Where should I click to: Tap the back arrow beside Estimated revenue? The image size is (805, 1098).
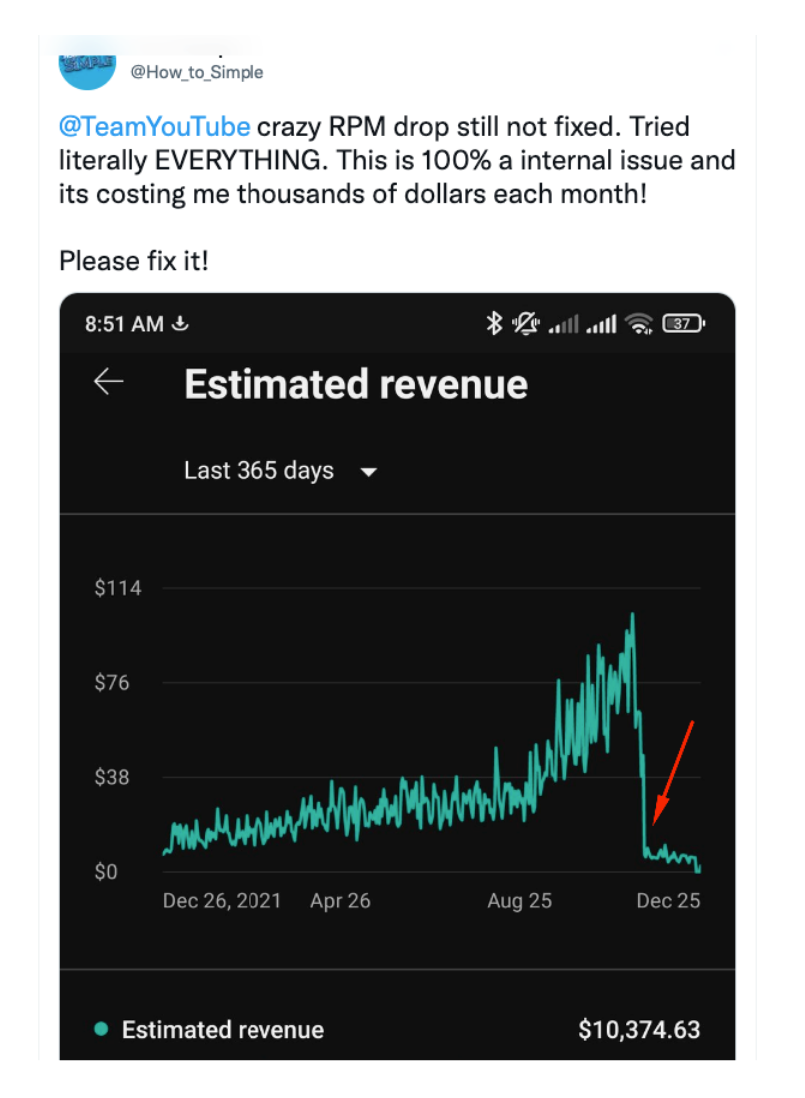[108, 382]
